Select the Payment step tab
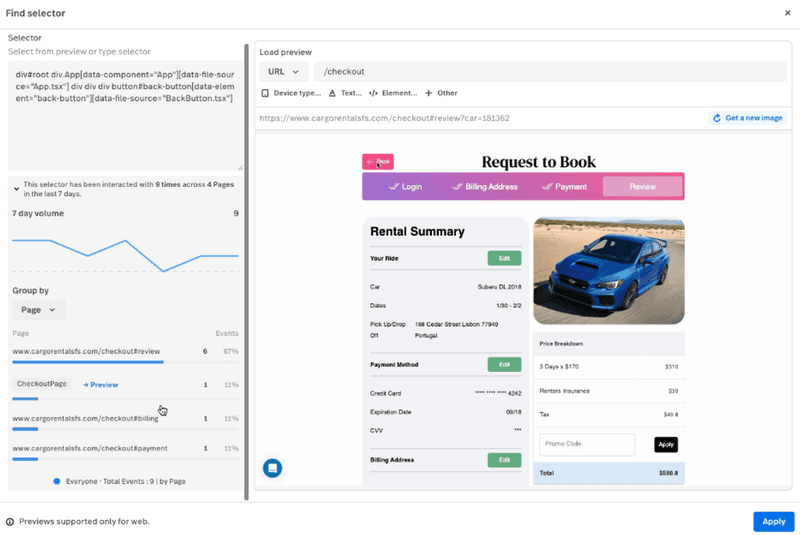The width and height of the screenshot is (800, 535). tap(563, 186)
